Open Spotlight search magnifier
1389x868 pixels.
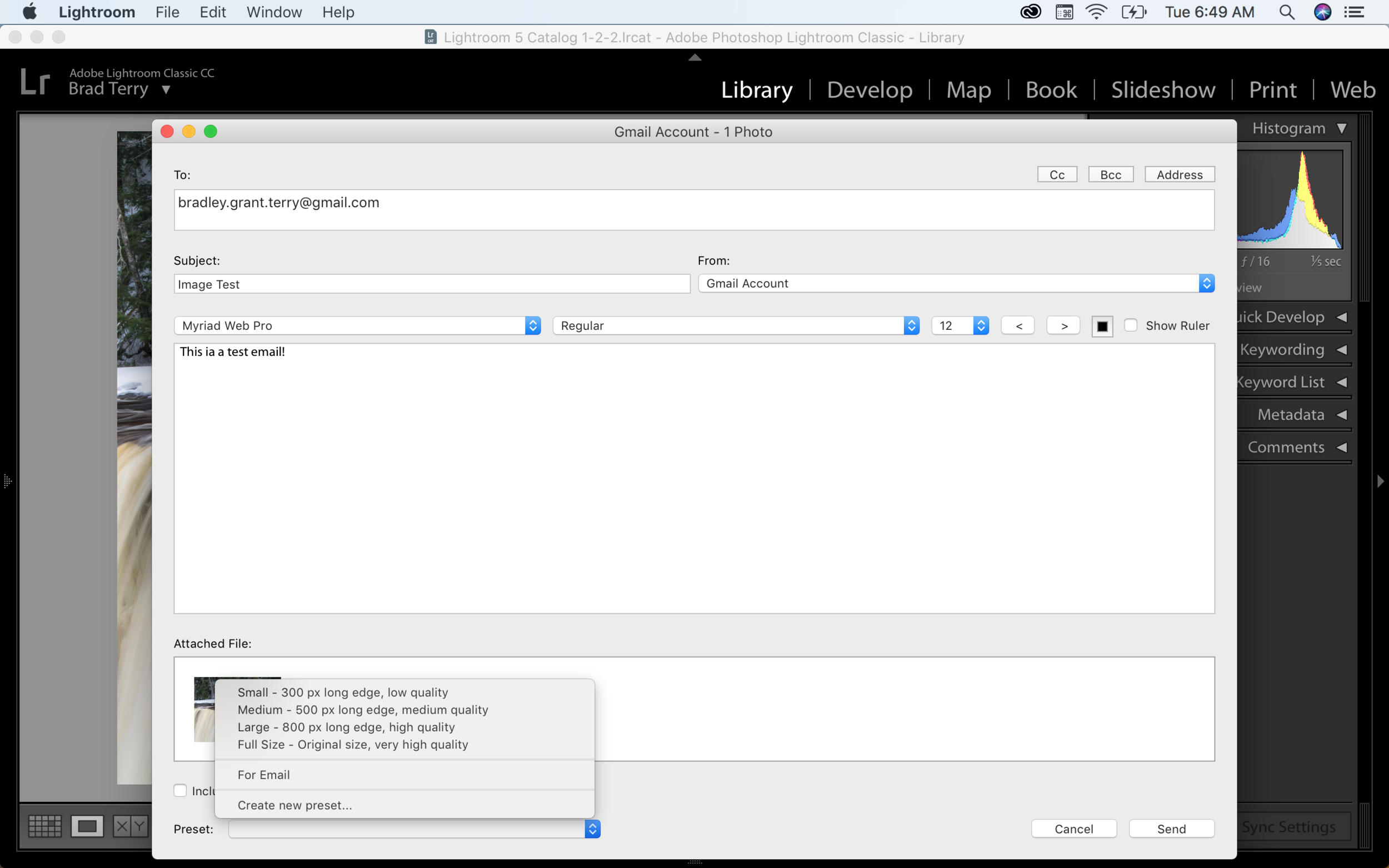coord(1287,12)
